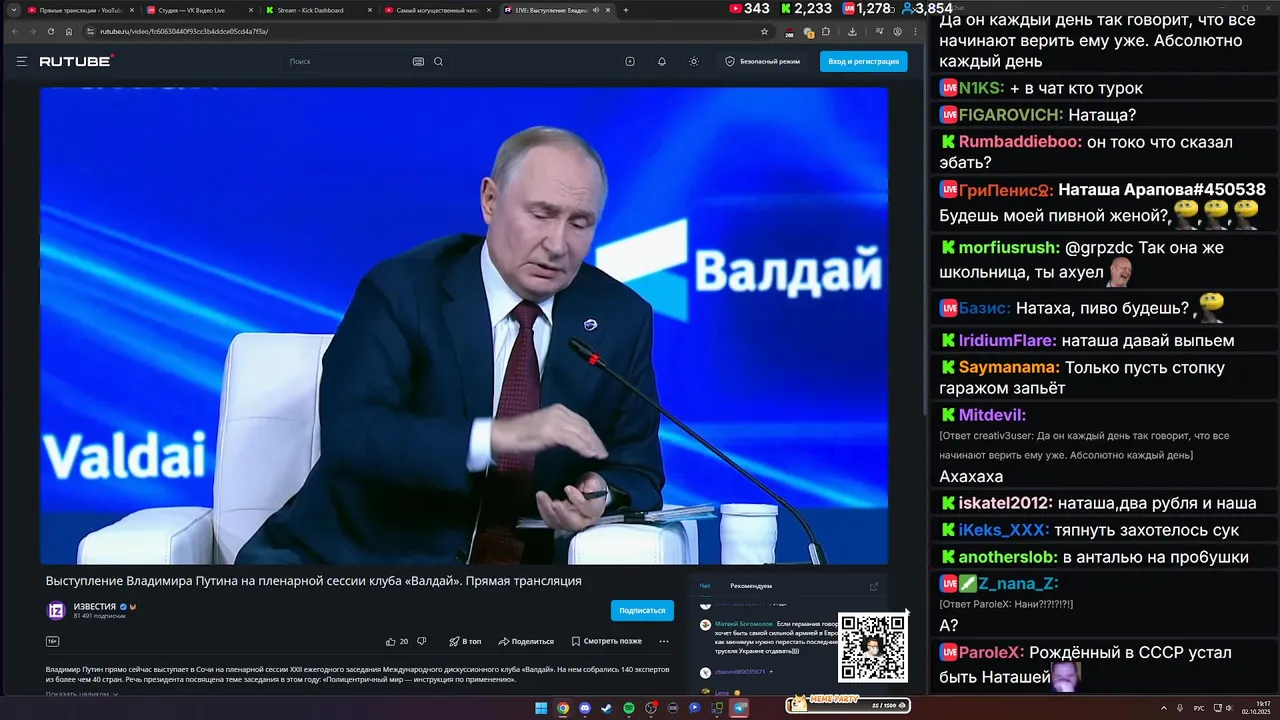Open the browser profile icon
Screen dimensions: 1280x720
pyautogui.click(x=898, y=31)
